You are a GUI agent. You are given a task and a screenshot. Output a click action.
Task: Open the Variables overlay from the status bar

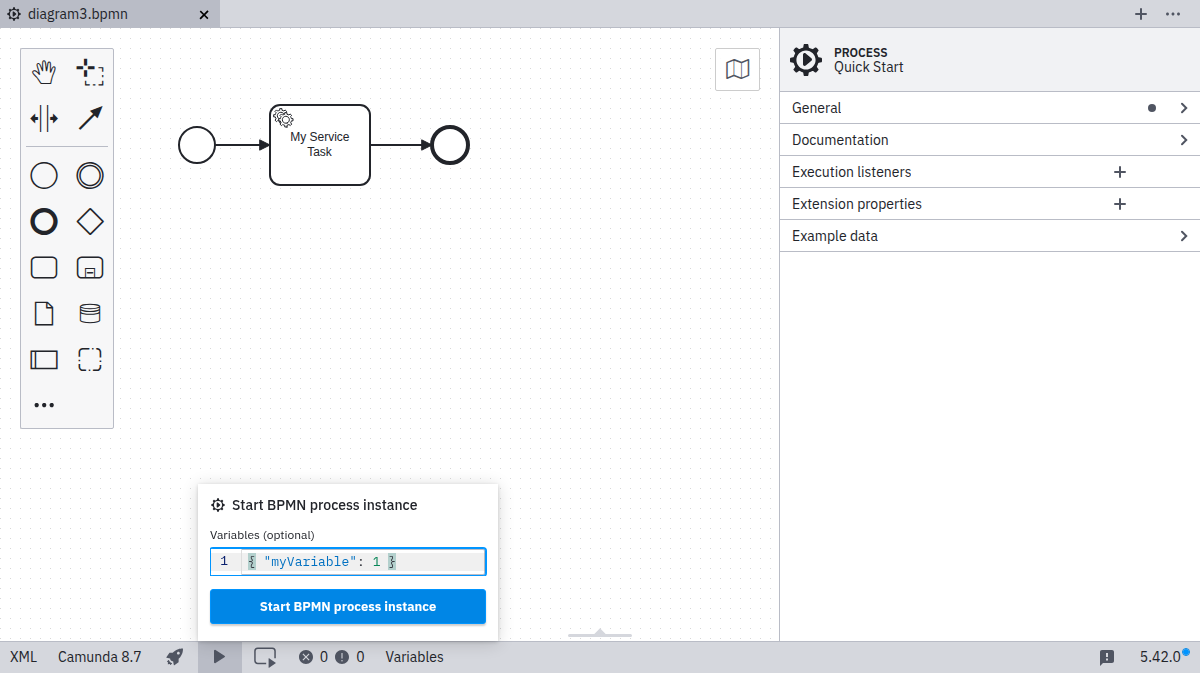(x=414, y=657)
